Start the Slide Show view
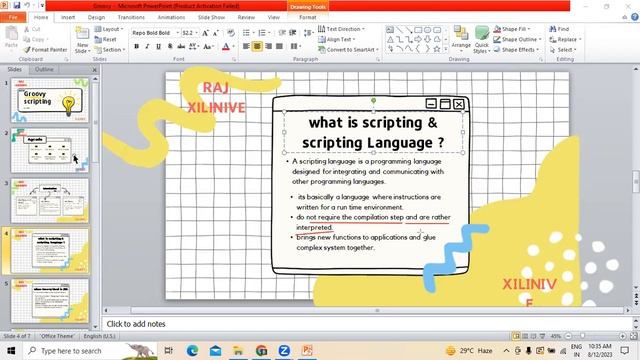 (x=542, y=336)
